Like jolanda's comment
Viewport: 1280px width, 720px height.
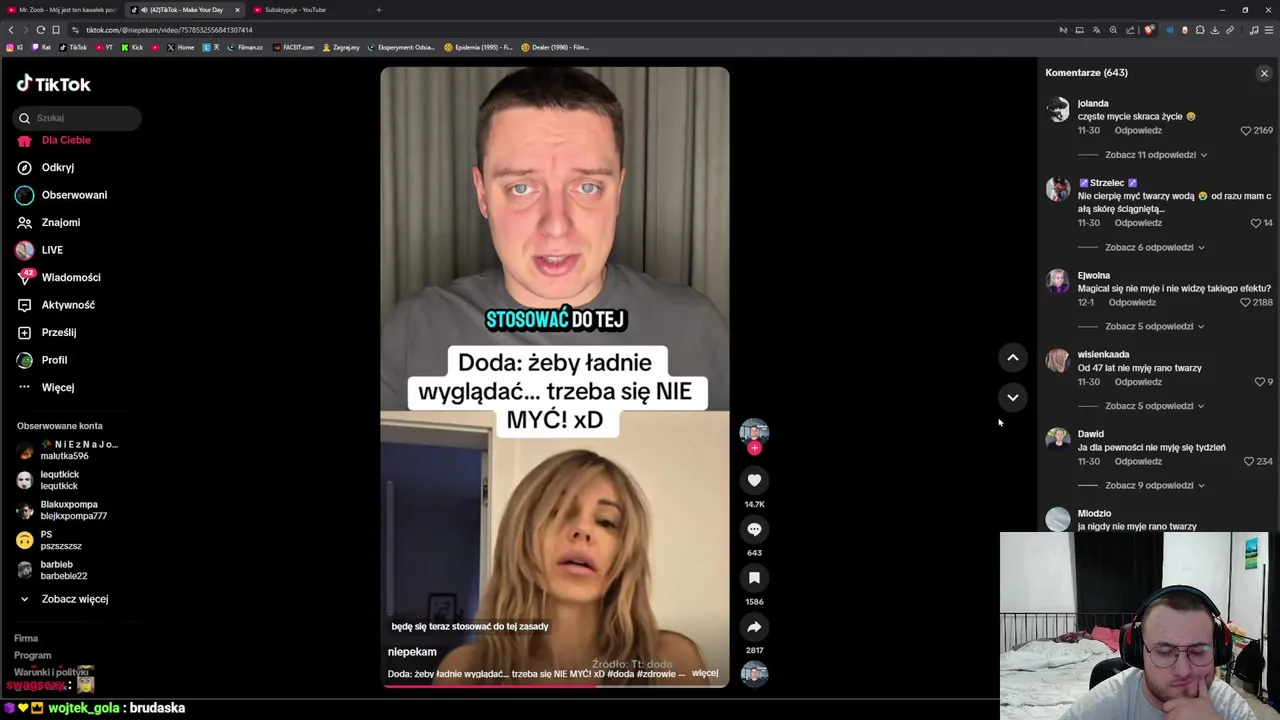pos(1246,131)
